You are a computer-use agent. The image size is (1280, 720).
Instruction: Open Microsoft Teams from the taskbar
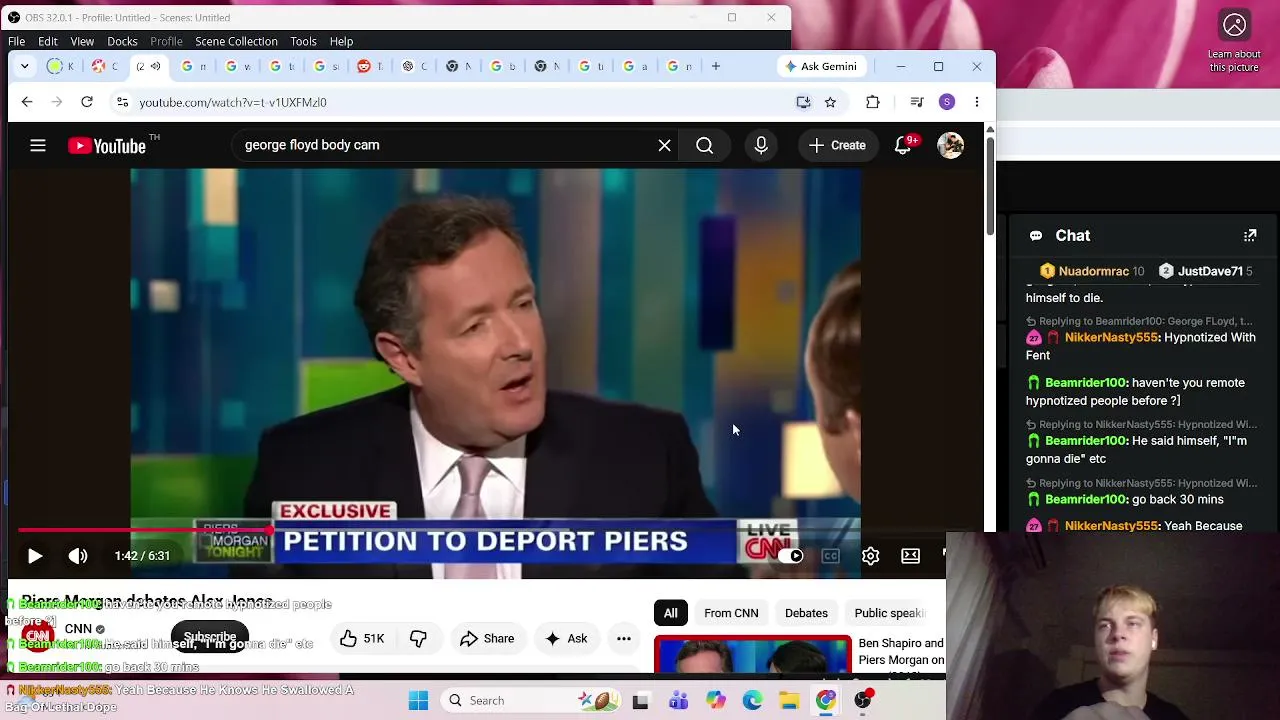point(678,701)
